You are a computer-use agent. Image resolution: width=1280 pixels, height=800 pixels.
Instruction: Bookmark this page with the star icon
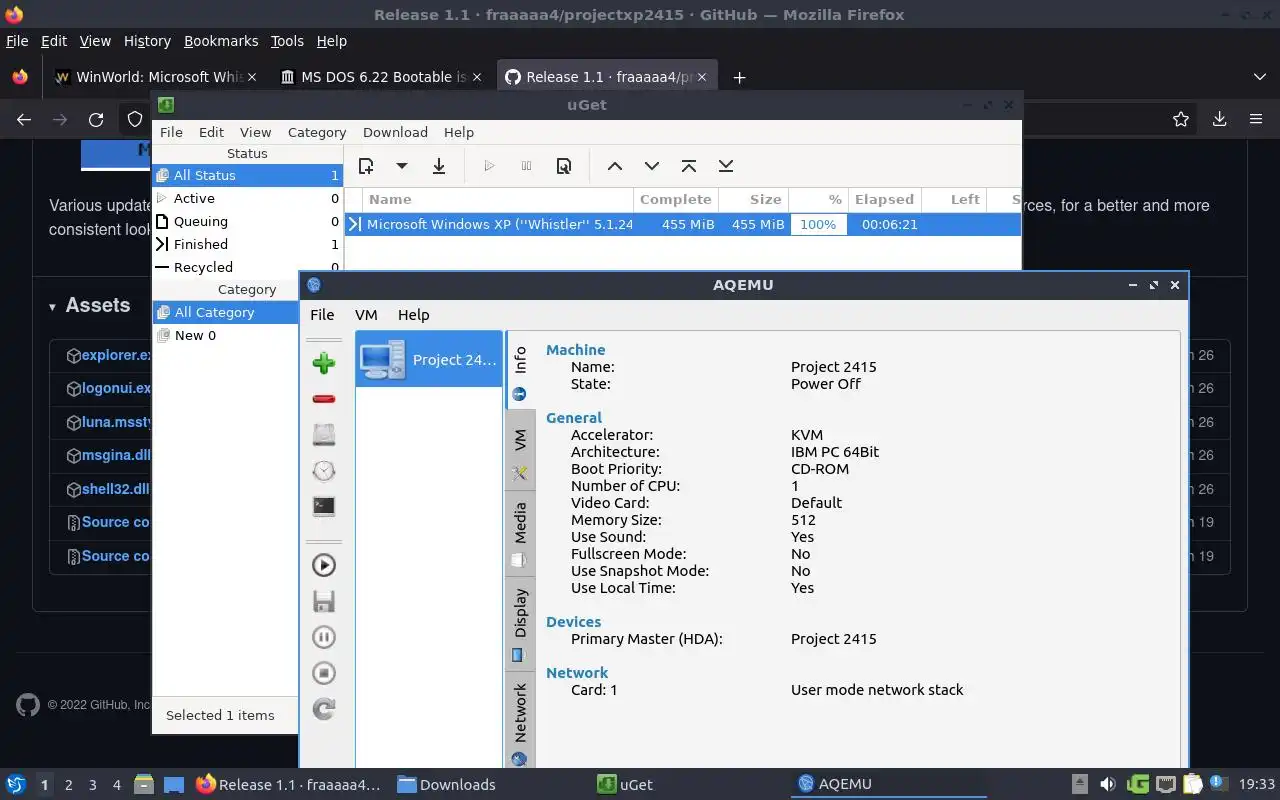point(1181,119)
